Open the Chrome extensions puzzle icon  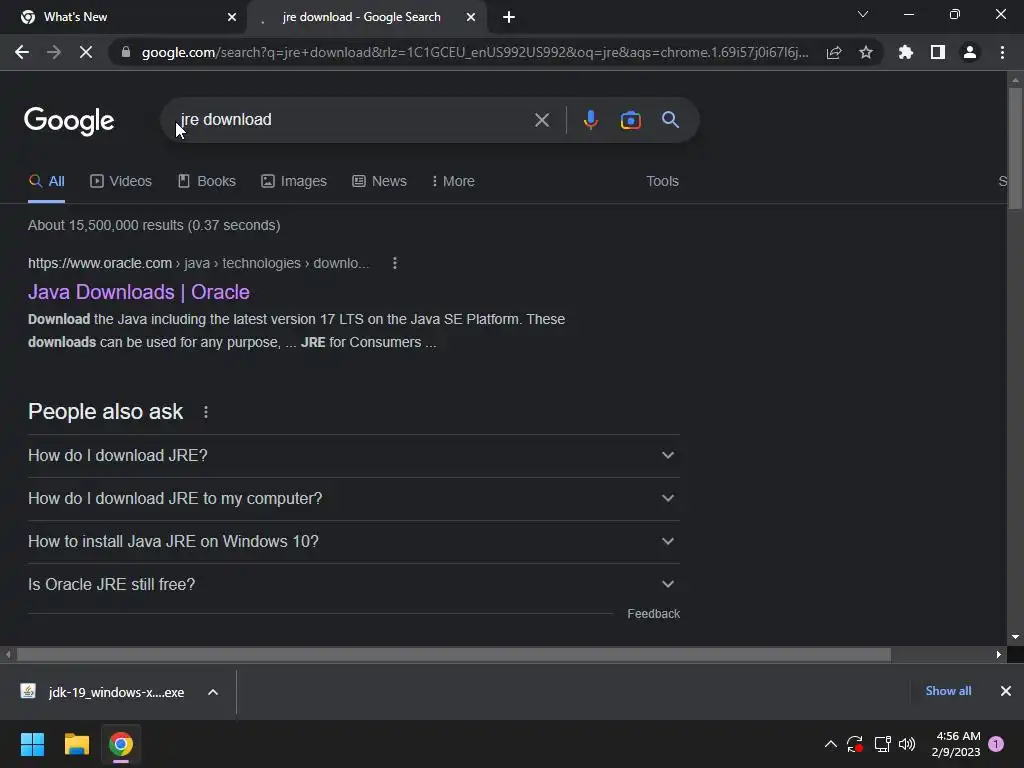906,52
